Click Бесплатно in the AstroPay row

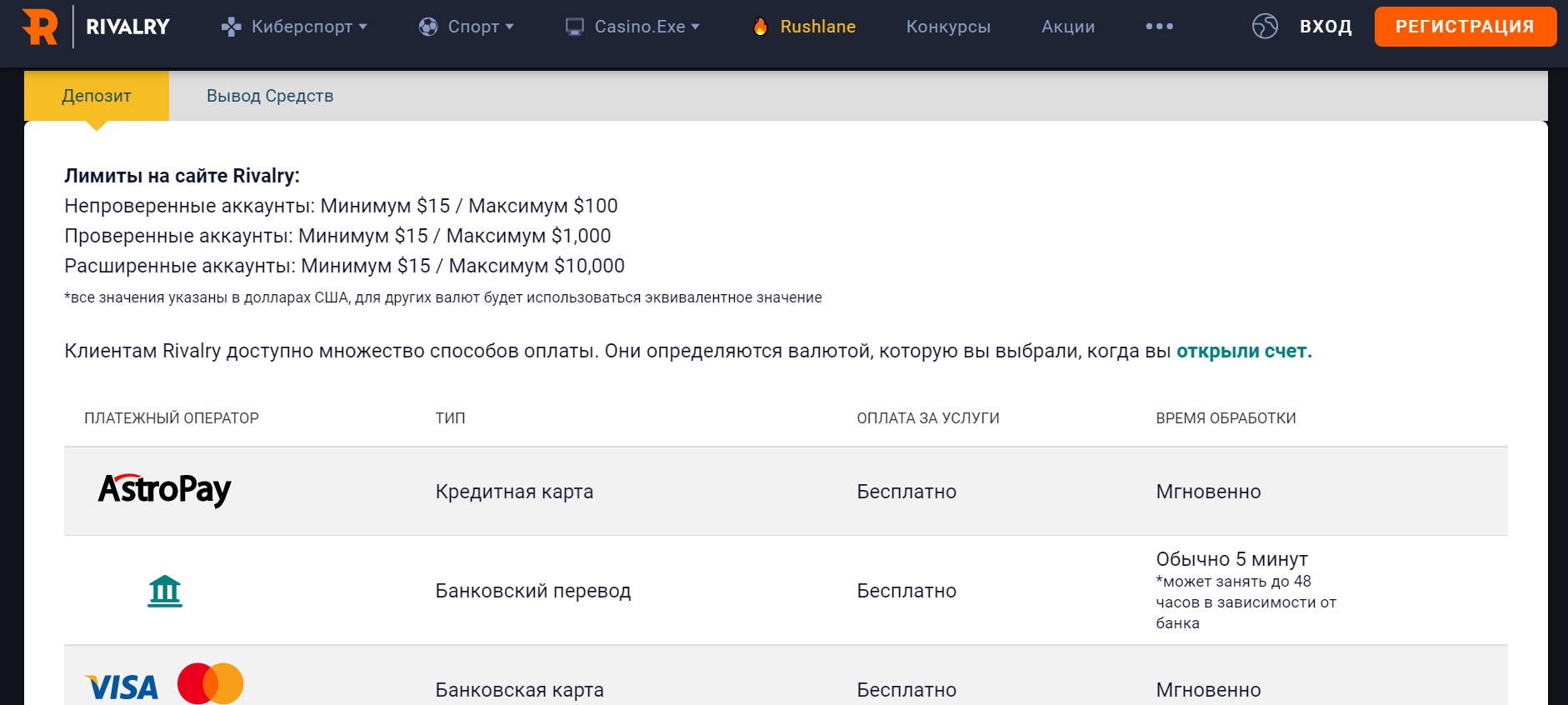906,492
